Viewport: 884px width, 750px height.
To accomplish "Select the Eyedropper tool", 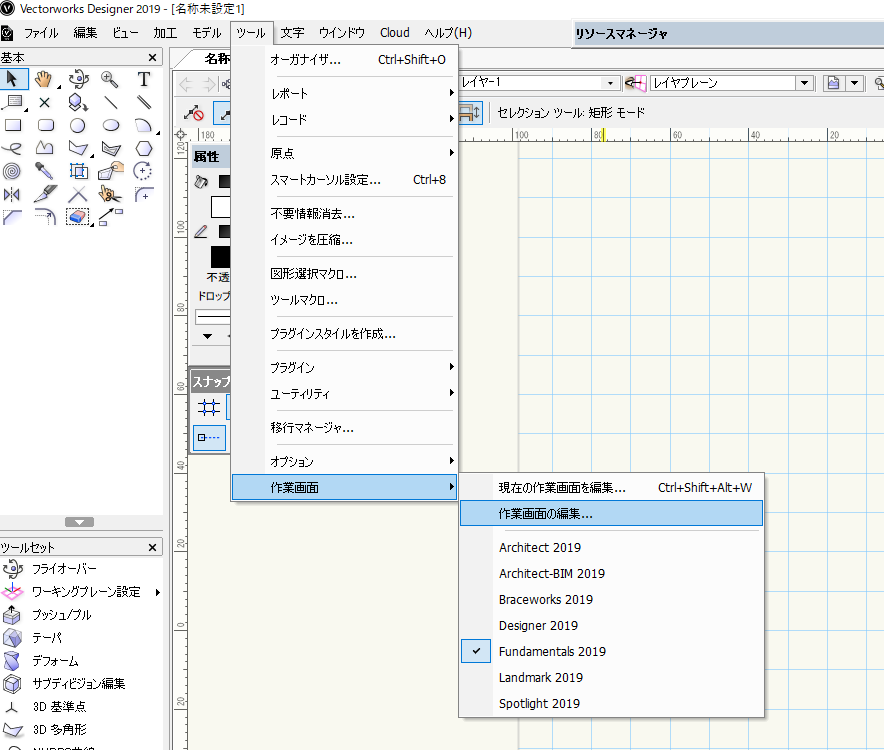I will pyautogui.click(x=45, y=171).
